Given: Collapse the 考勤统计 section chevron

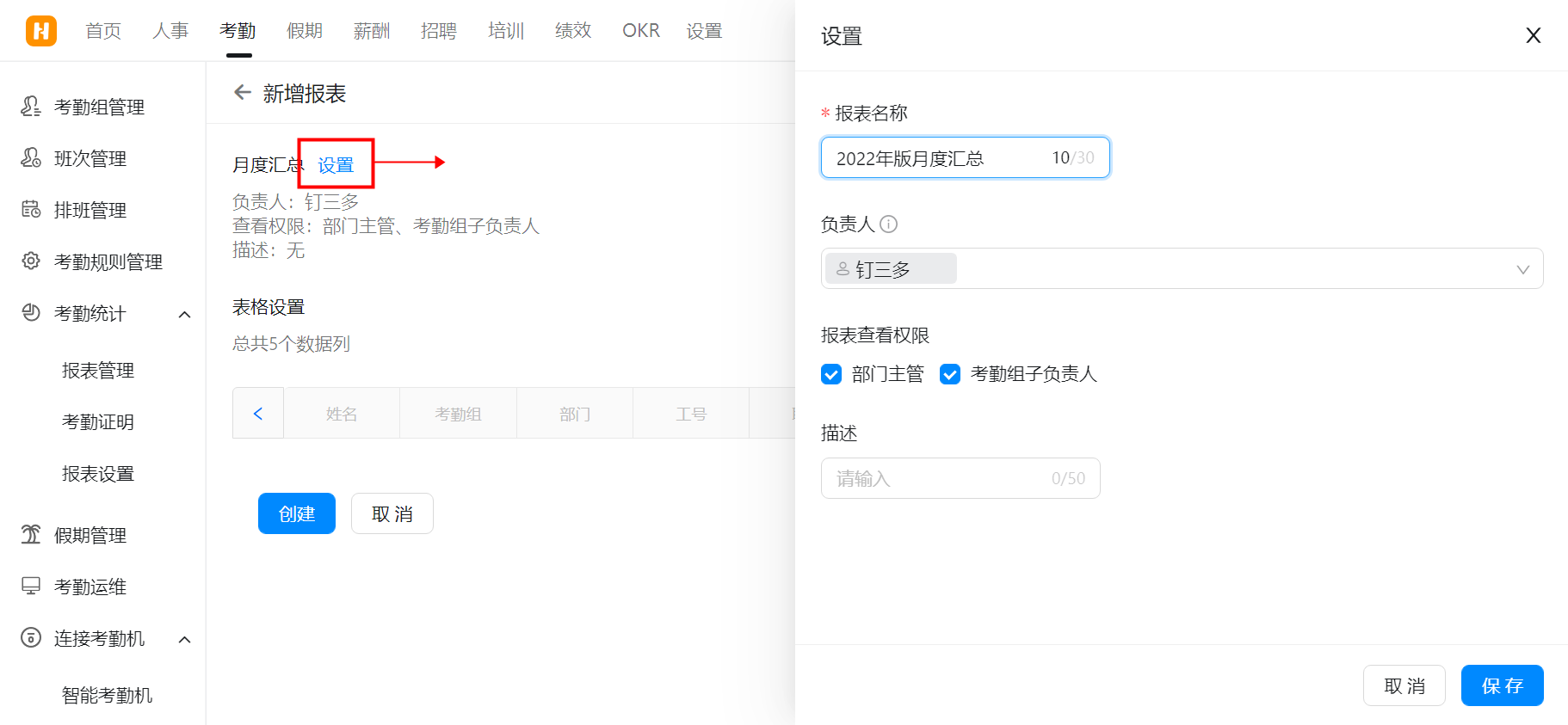Looking at the screenshot, I should (184, 314).
